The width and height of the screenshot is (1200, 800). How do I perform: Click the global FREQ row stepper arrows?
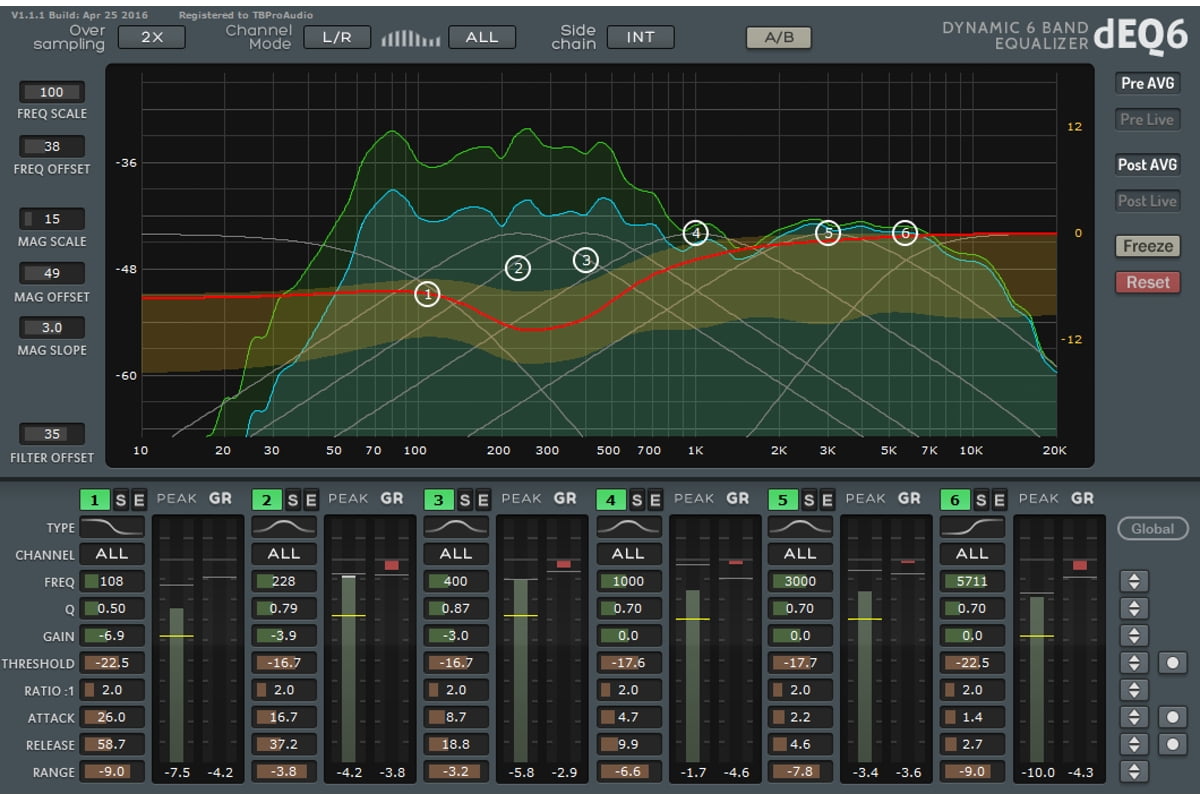(x=1134, y=581)
